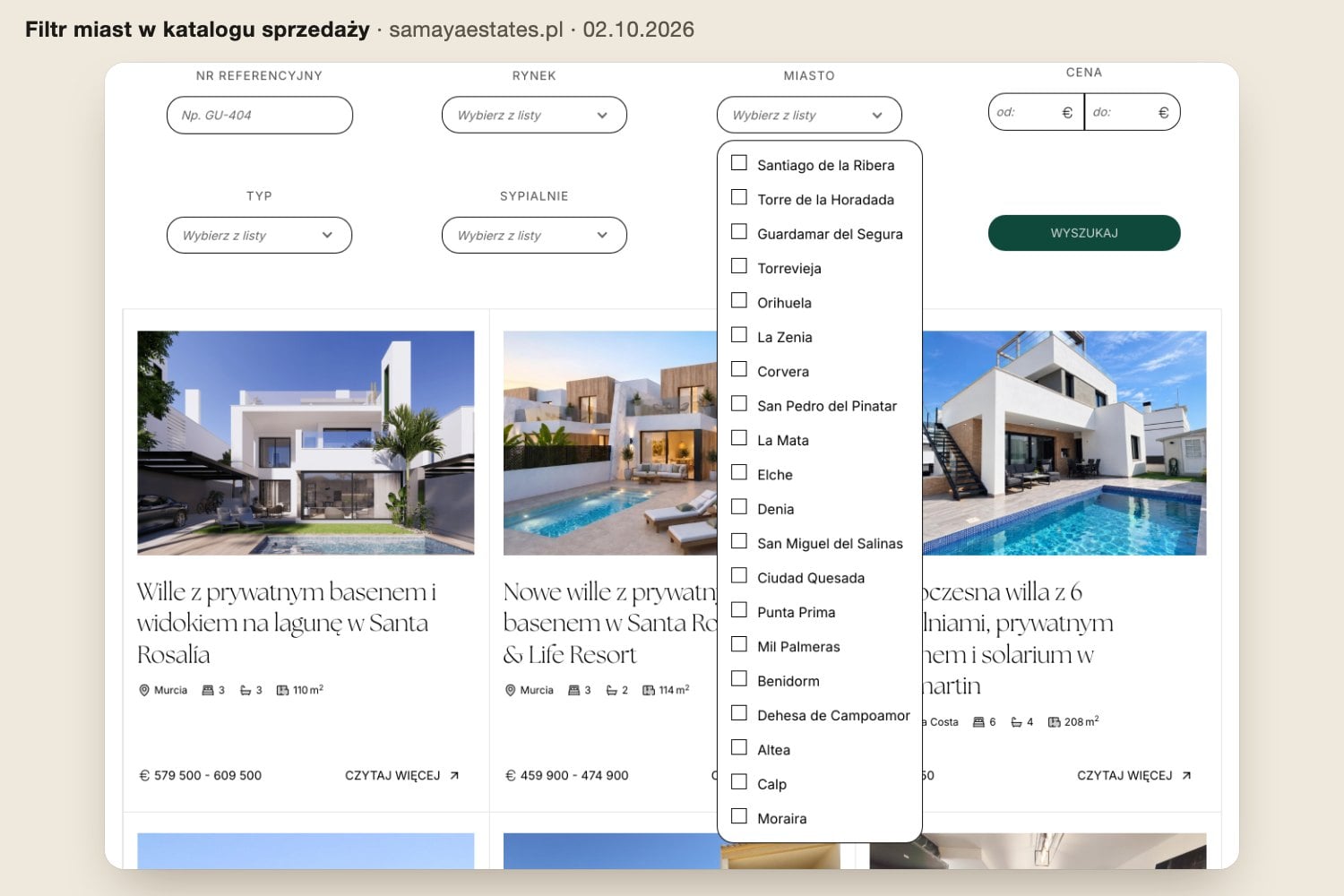
Task: Click the Nr referencyjny input field
Action: coord(260,115)
